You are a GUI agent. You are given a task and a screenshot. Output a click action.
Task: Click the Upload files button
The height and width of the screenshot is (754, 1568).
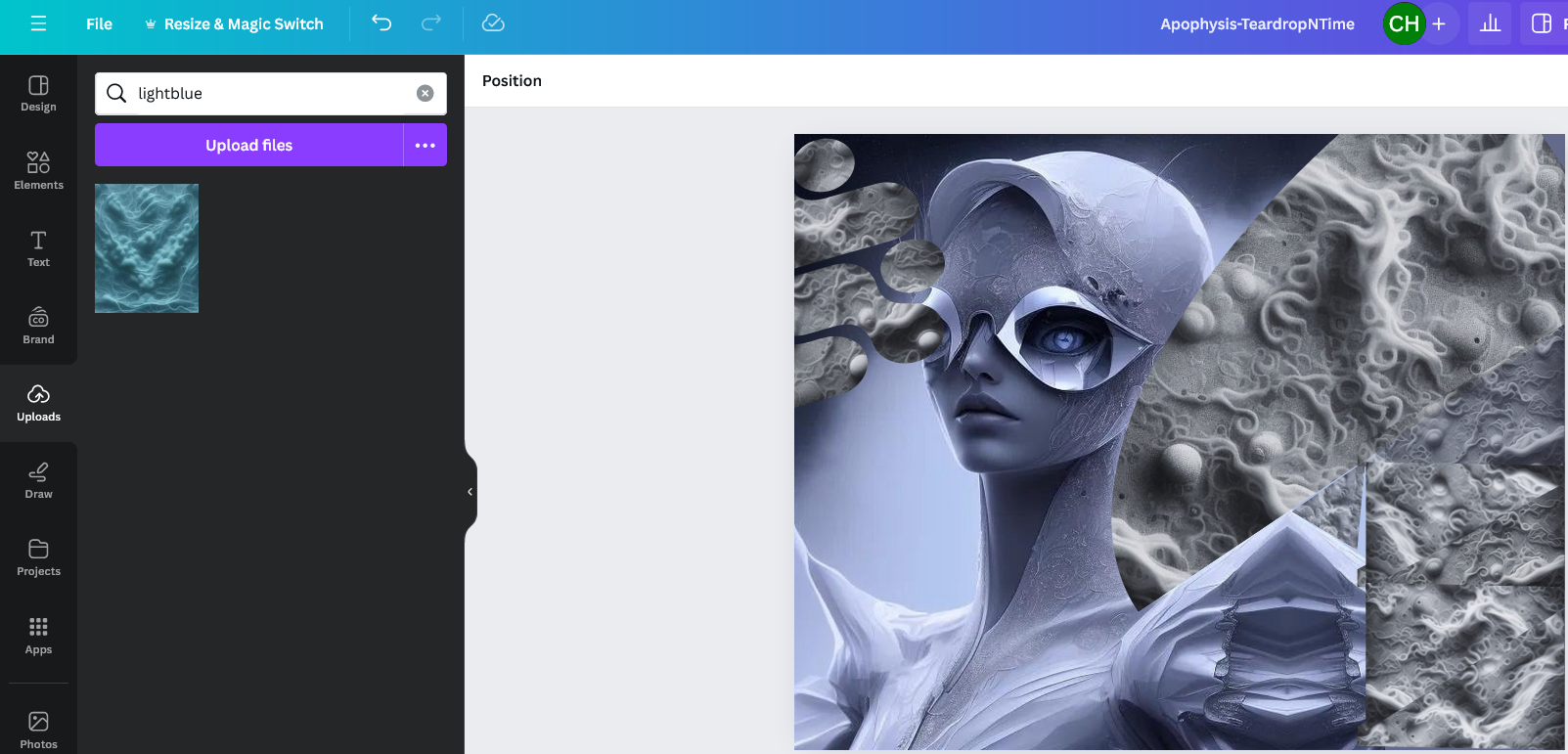(248, 145)
